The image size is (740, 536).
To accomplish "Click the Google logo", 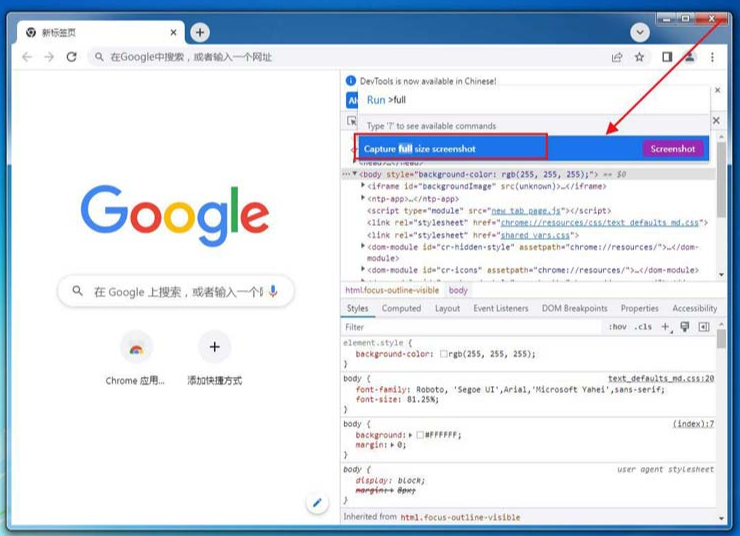I will (175, 215).
